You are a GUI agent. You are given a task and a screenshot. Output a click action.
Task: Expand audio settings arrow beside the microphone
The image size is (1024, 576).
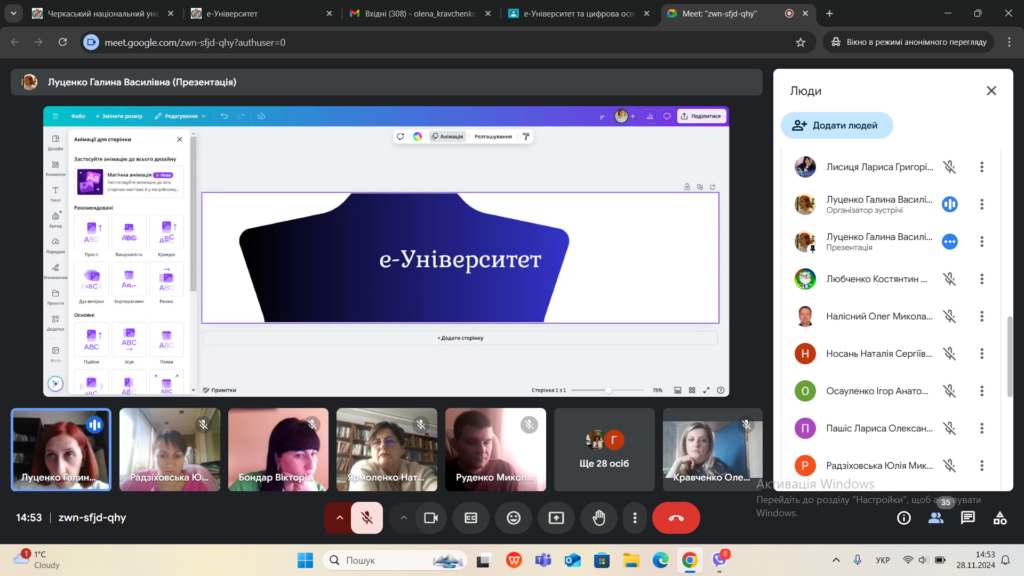coord(339,518)
